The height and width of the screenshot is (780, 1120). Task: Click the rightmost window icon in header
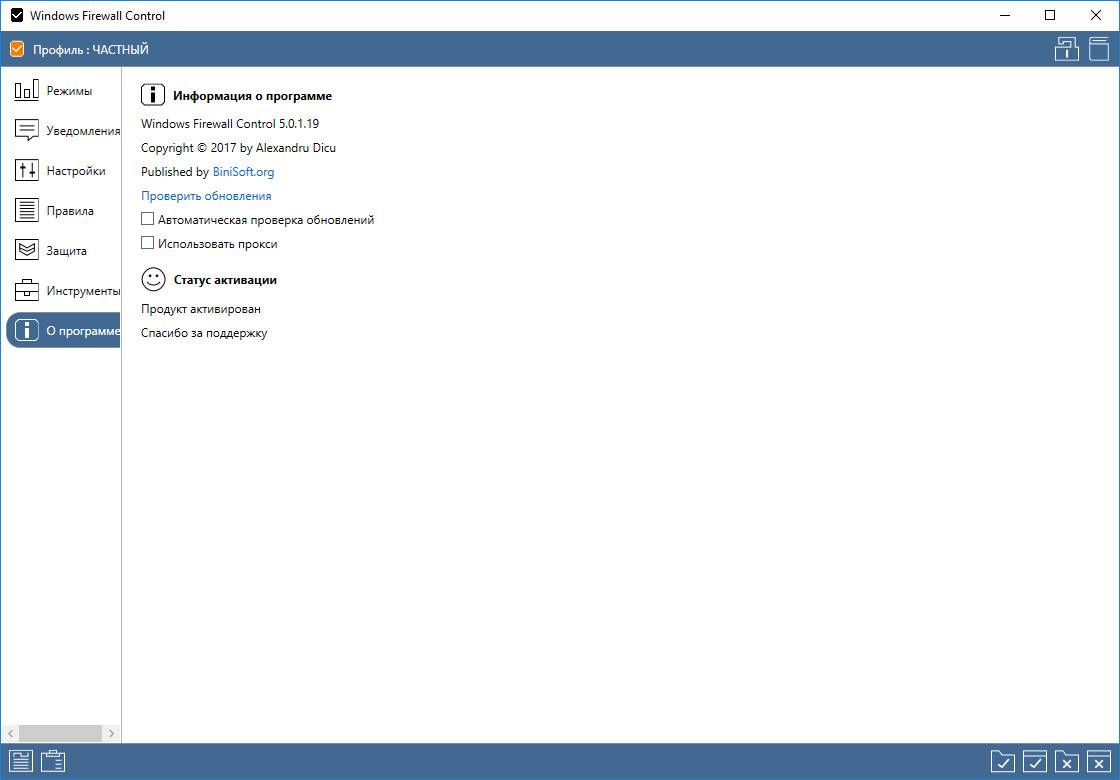[1099, 49]
